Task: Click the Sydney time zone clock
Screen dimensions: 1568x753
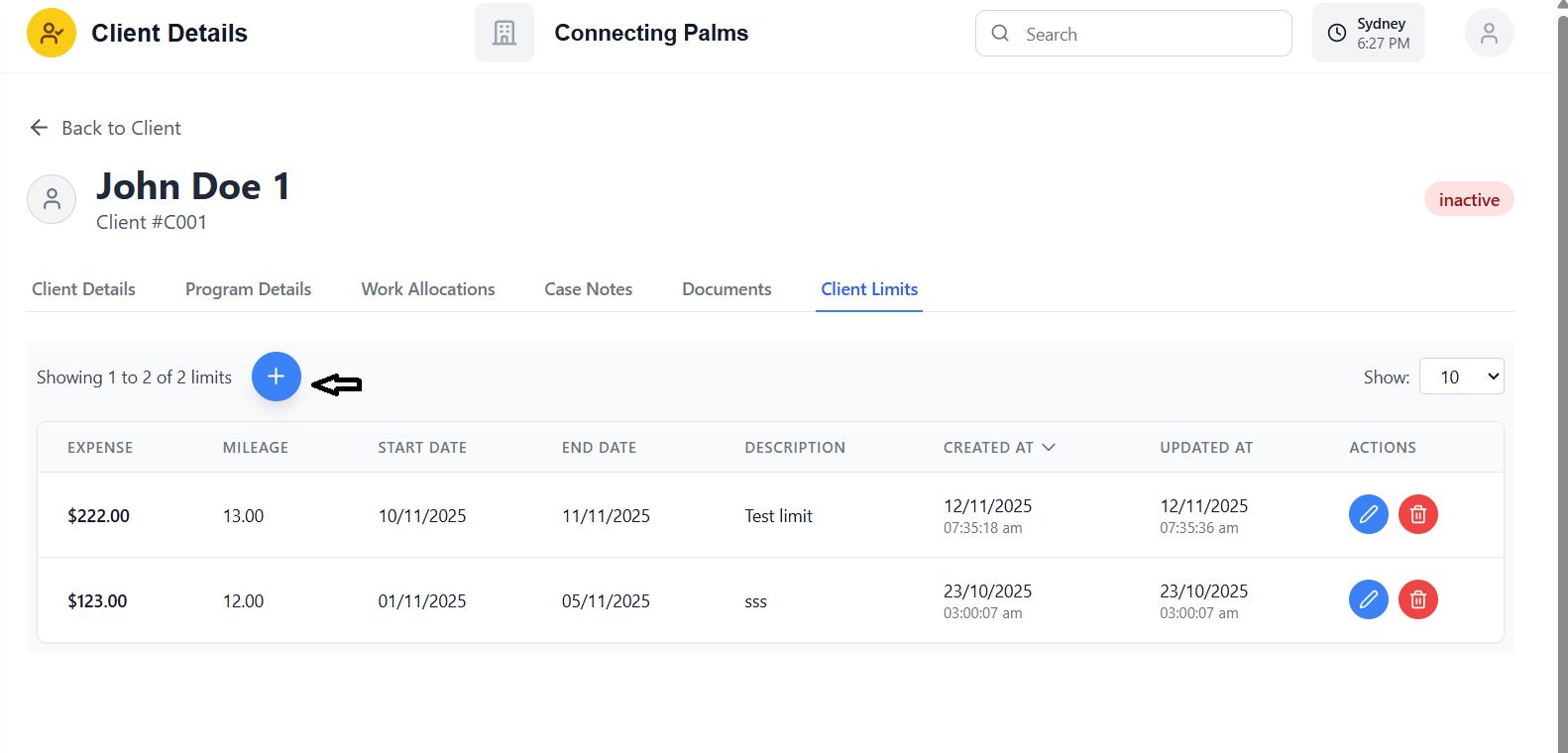Action: [1368, 34]
